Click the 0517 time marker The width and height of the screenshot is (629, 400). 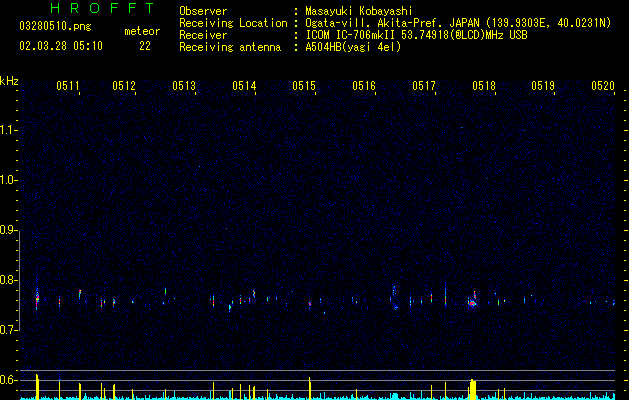(424, 85)
